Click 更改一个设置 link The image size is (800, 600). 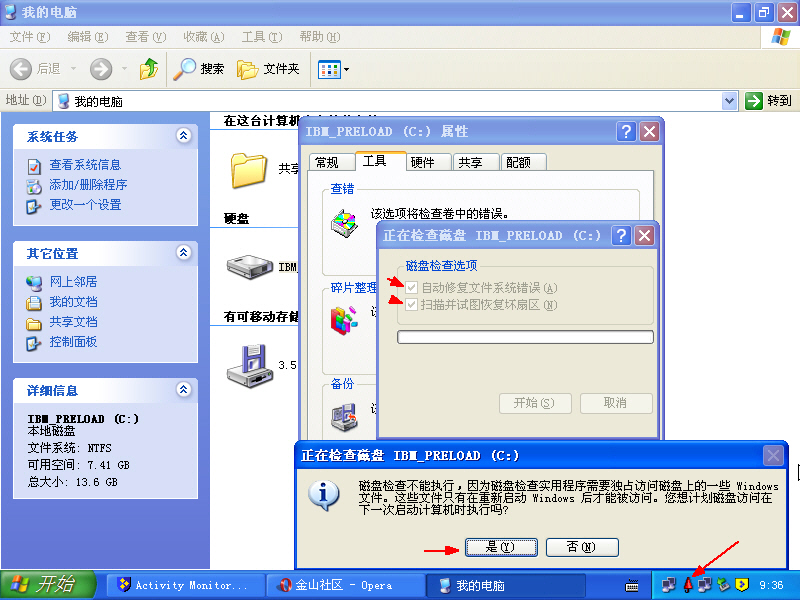click(x=85, y=205)
